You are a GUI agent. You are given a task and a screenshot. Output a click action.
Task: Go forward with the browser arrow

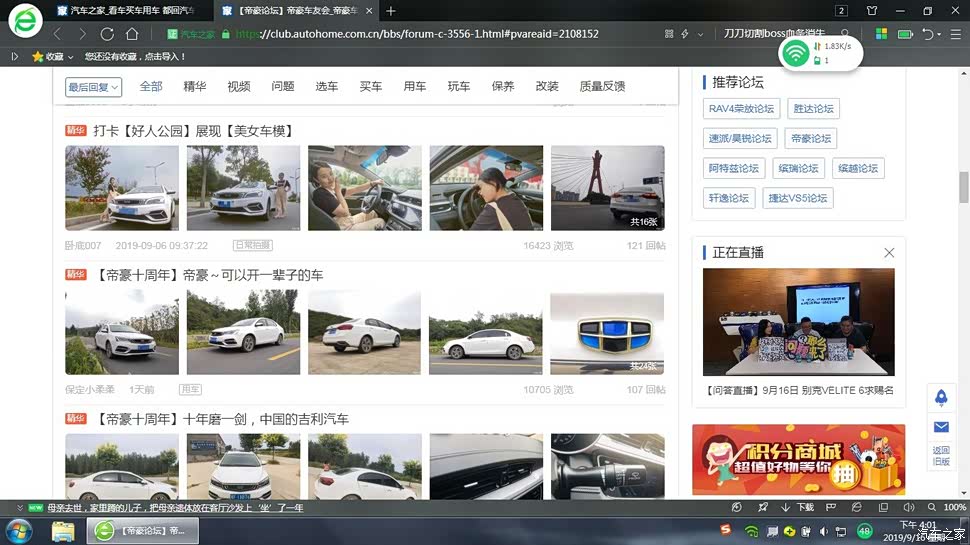tap(82, 34)
